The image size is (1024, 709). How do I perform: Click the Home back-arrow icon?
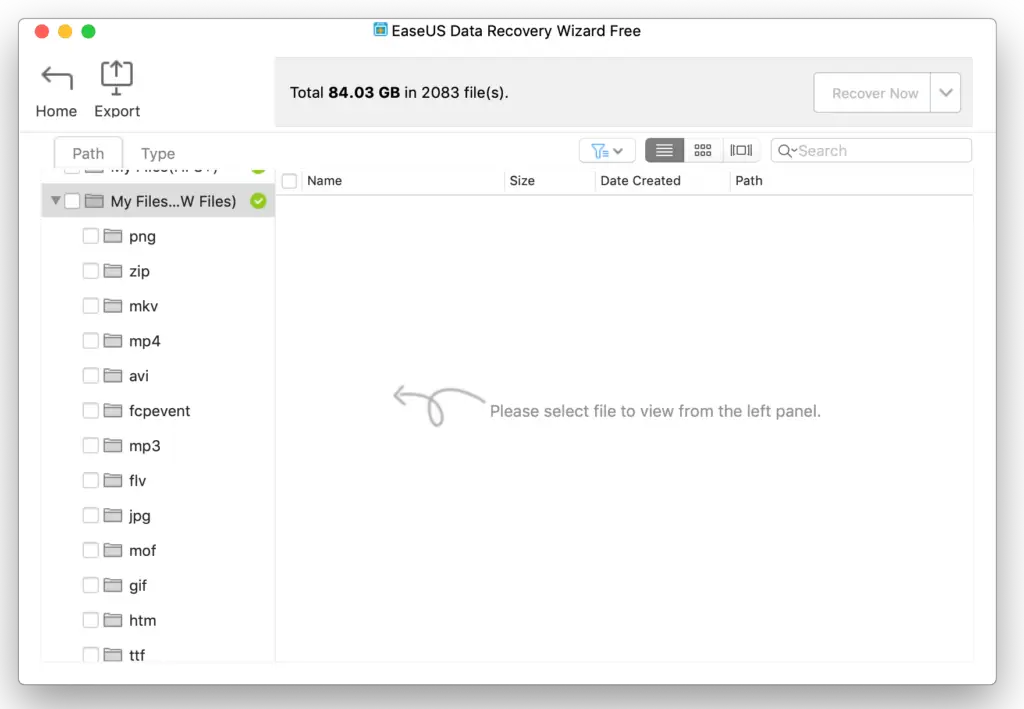pos(57,78)
